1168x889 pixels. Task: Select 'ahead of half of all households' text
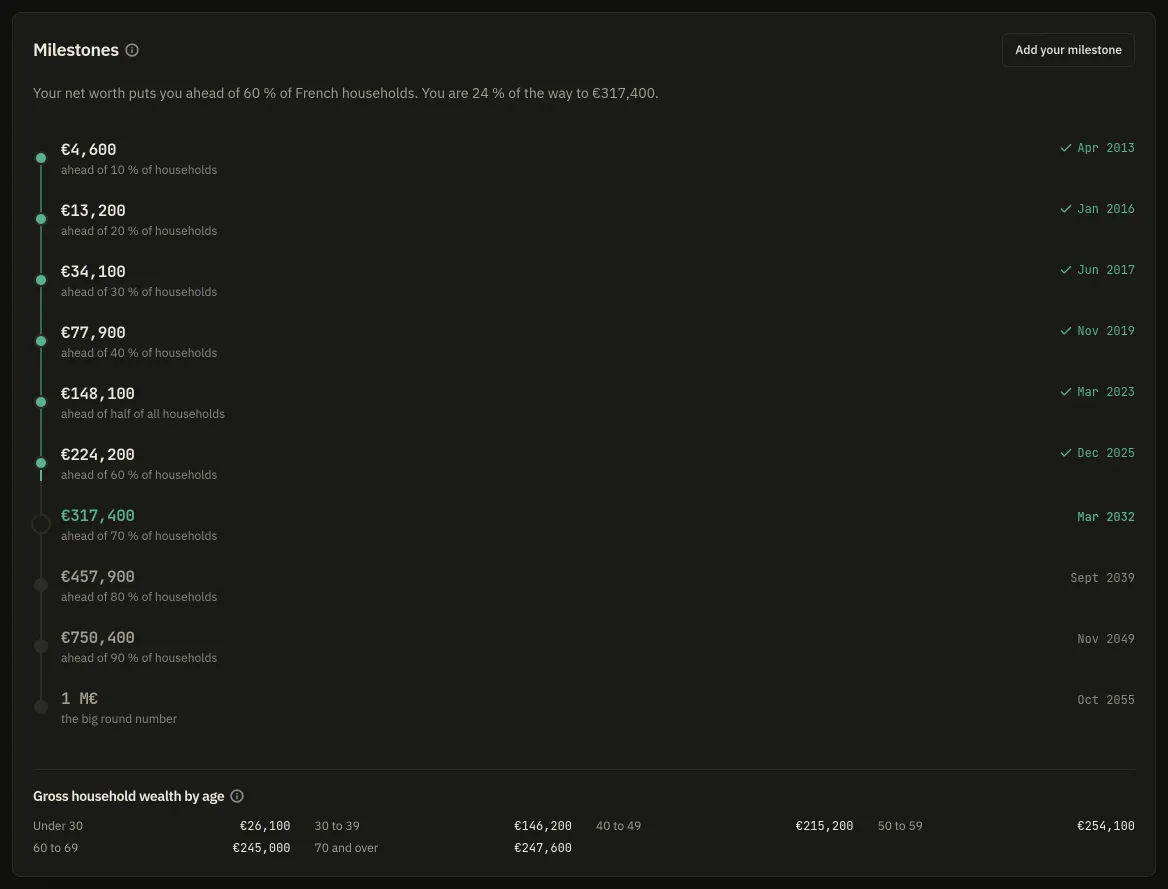(x=142, y=414)
